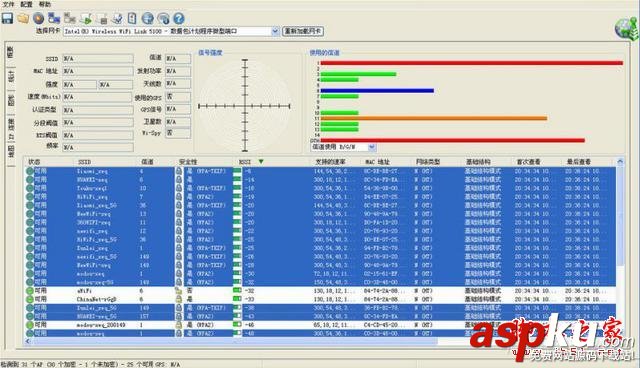Open help via the blue question mark icon
Viewport: 640px width, 368px height.
pyautogui.click(x=179, y=18)
